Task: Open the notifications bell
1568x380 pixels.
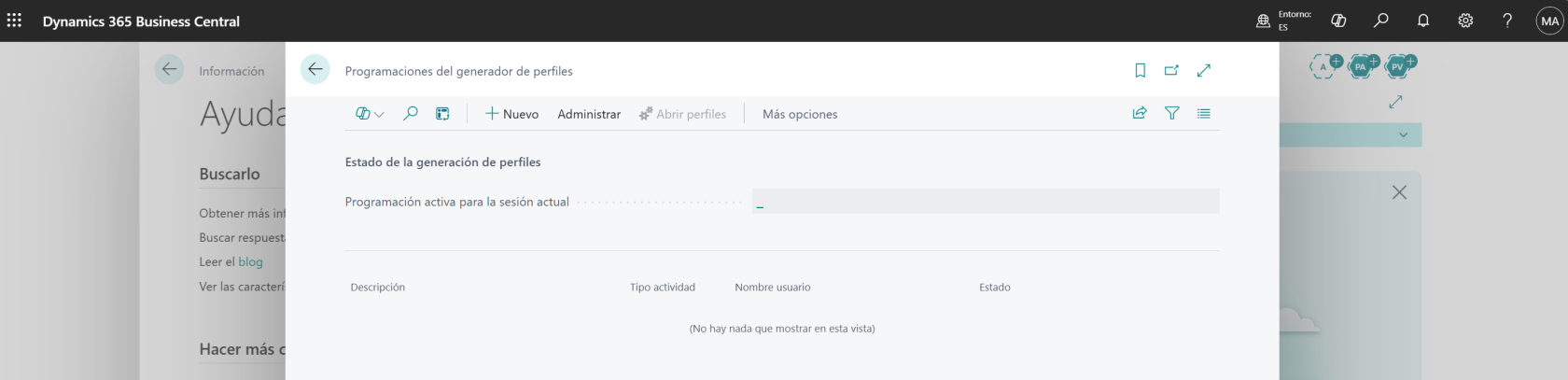Action: [1423, 21]
